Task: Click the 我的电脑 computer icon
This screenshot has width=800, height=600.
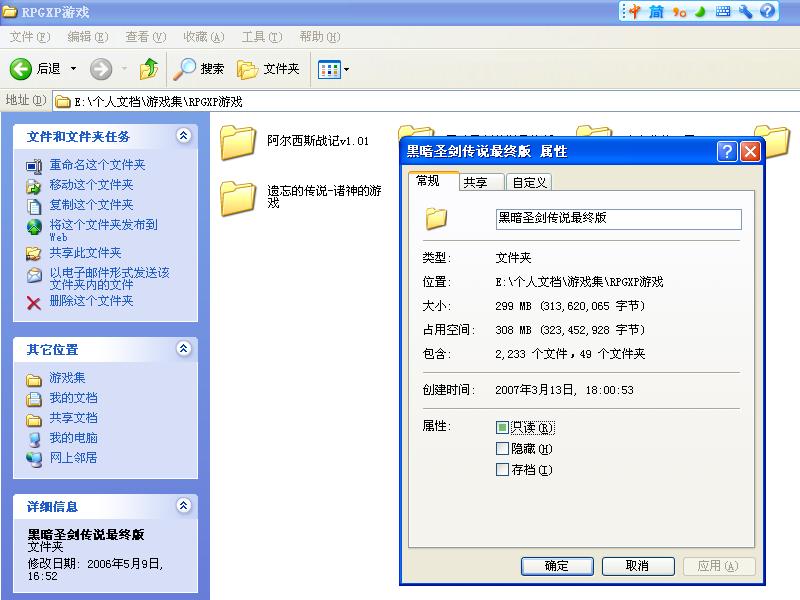Action: tap(34, 440)
